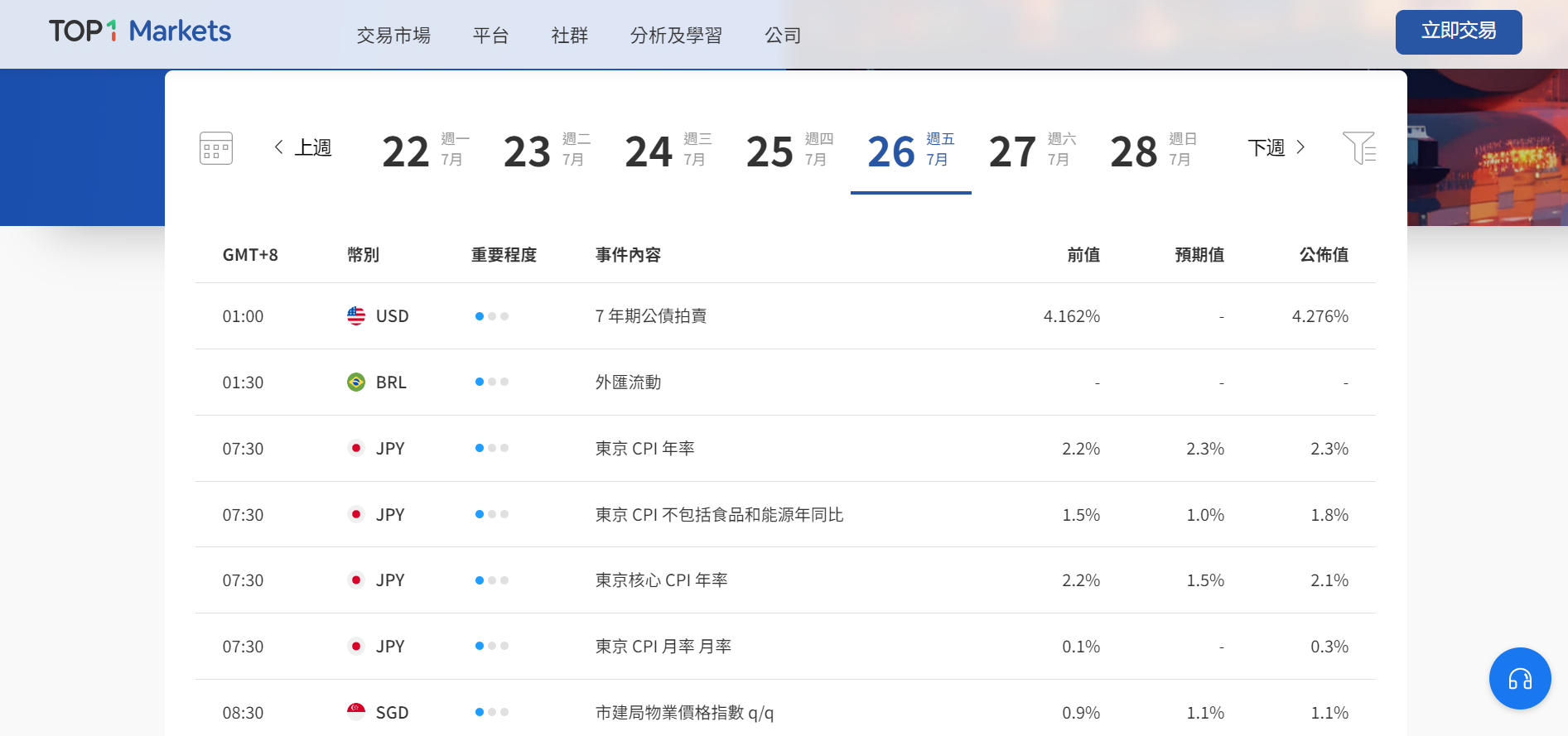1568x736 pixels.
Task: Open the filter icon beside 下週
Action: [1359, 148]
